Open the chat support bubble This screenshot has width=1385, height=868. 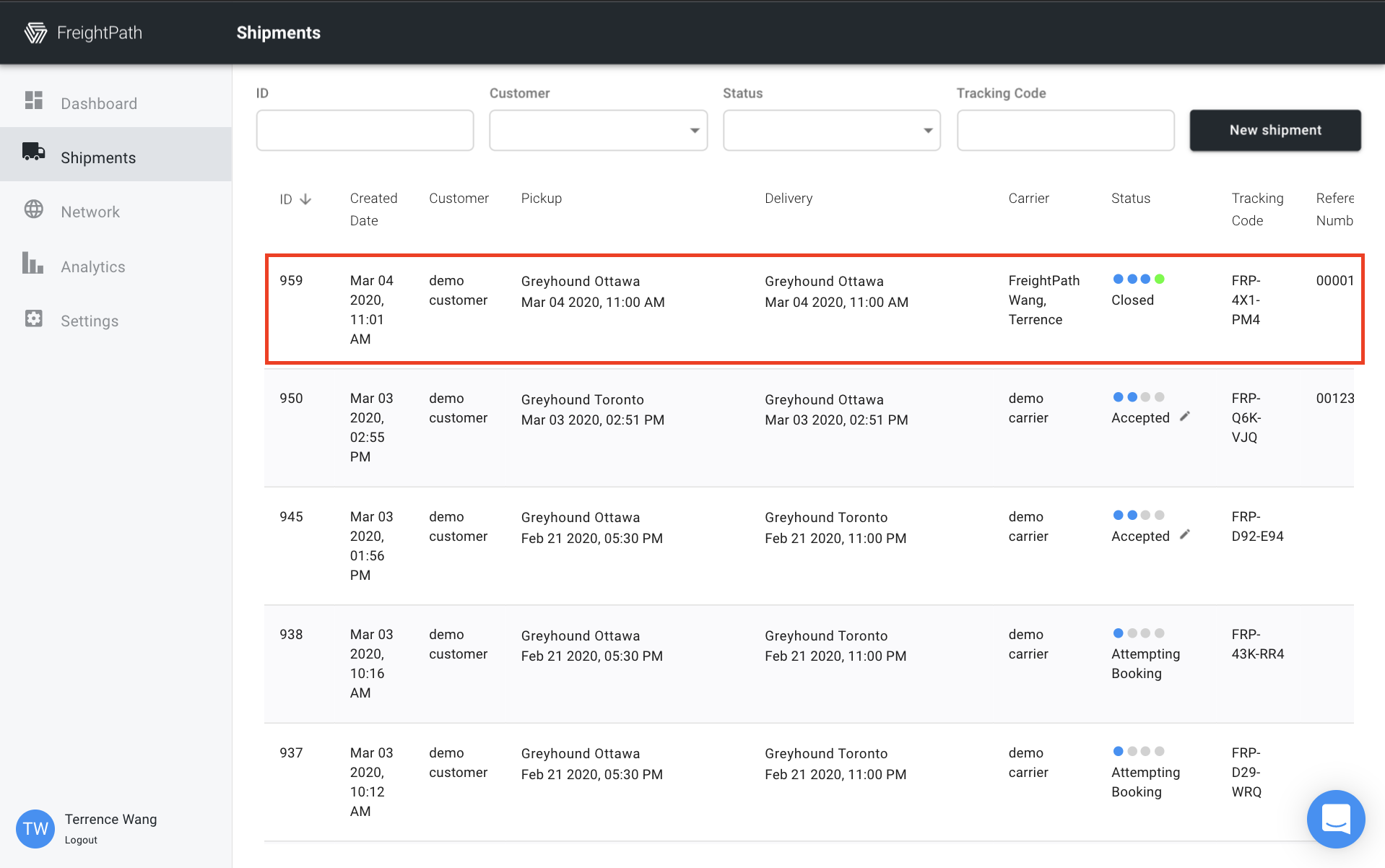click(1336, 820)
